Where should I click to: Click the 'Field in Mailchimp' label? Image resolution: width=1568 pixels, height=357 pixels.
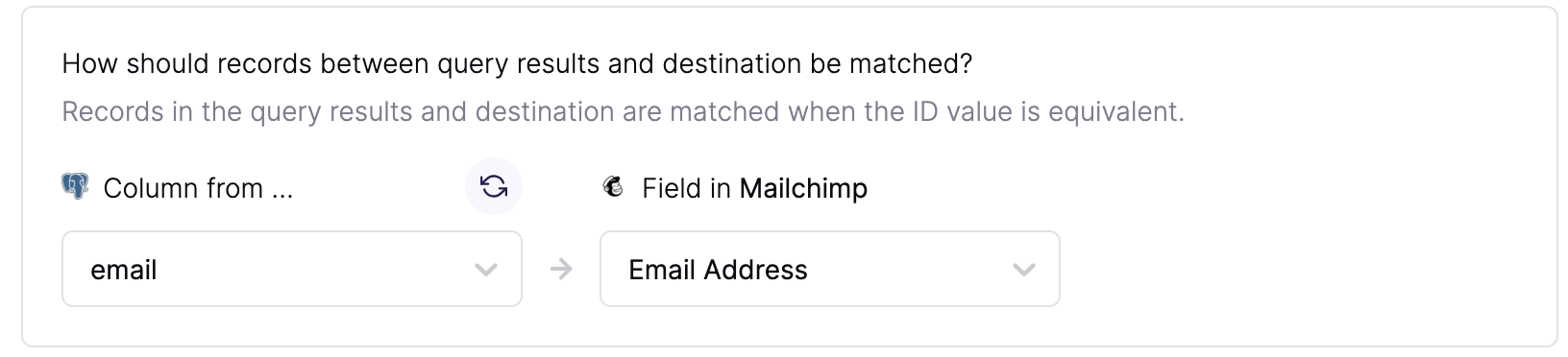click(x=754, y=188)
